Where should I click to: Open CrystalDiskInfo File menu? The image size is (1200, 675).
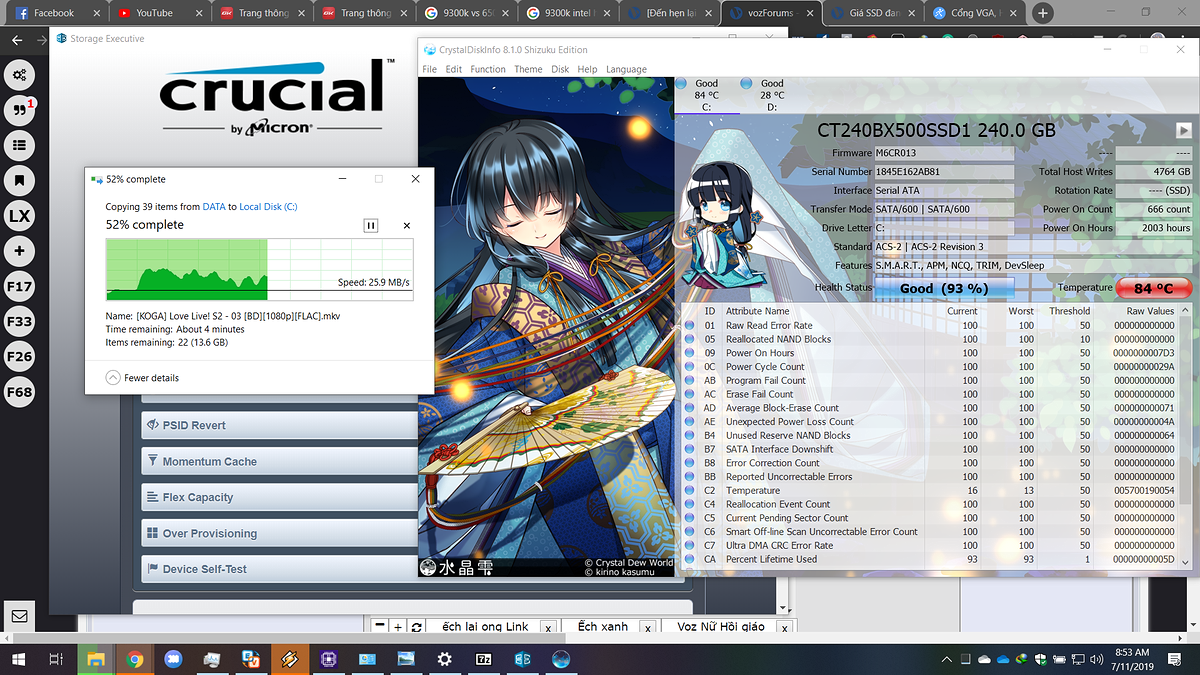click(430, 69)
